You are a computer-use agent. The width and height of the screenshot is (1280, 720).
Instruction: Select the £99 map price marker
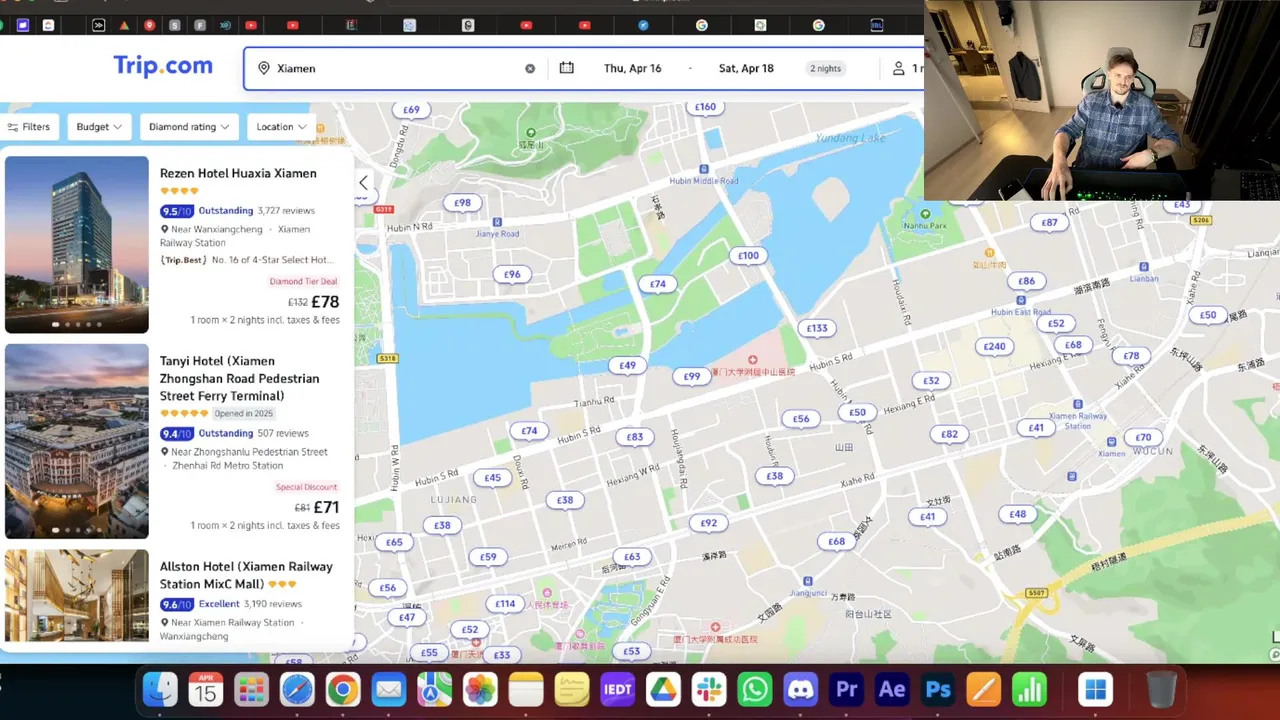[x=691, y=377]
